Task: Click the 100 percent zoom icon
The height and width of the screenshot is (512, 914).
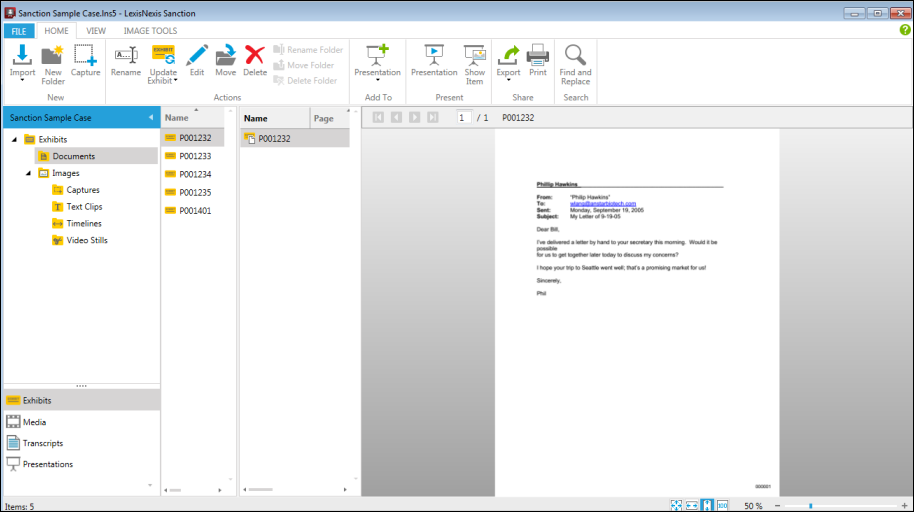Action: pyautogui.click(x=723, y=506)
